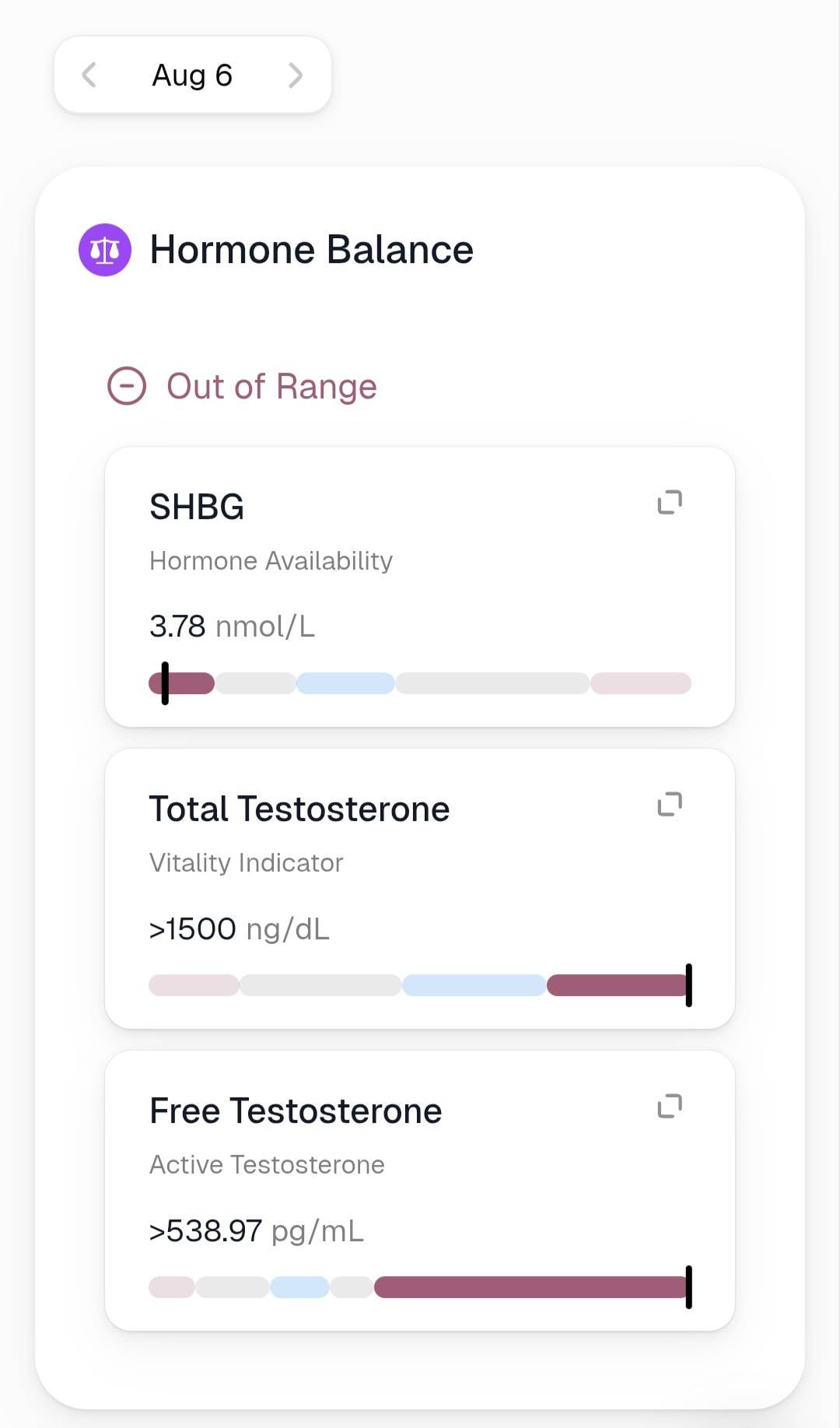Go to the next date with right chevron

point(296,75)
